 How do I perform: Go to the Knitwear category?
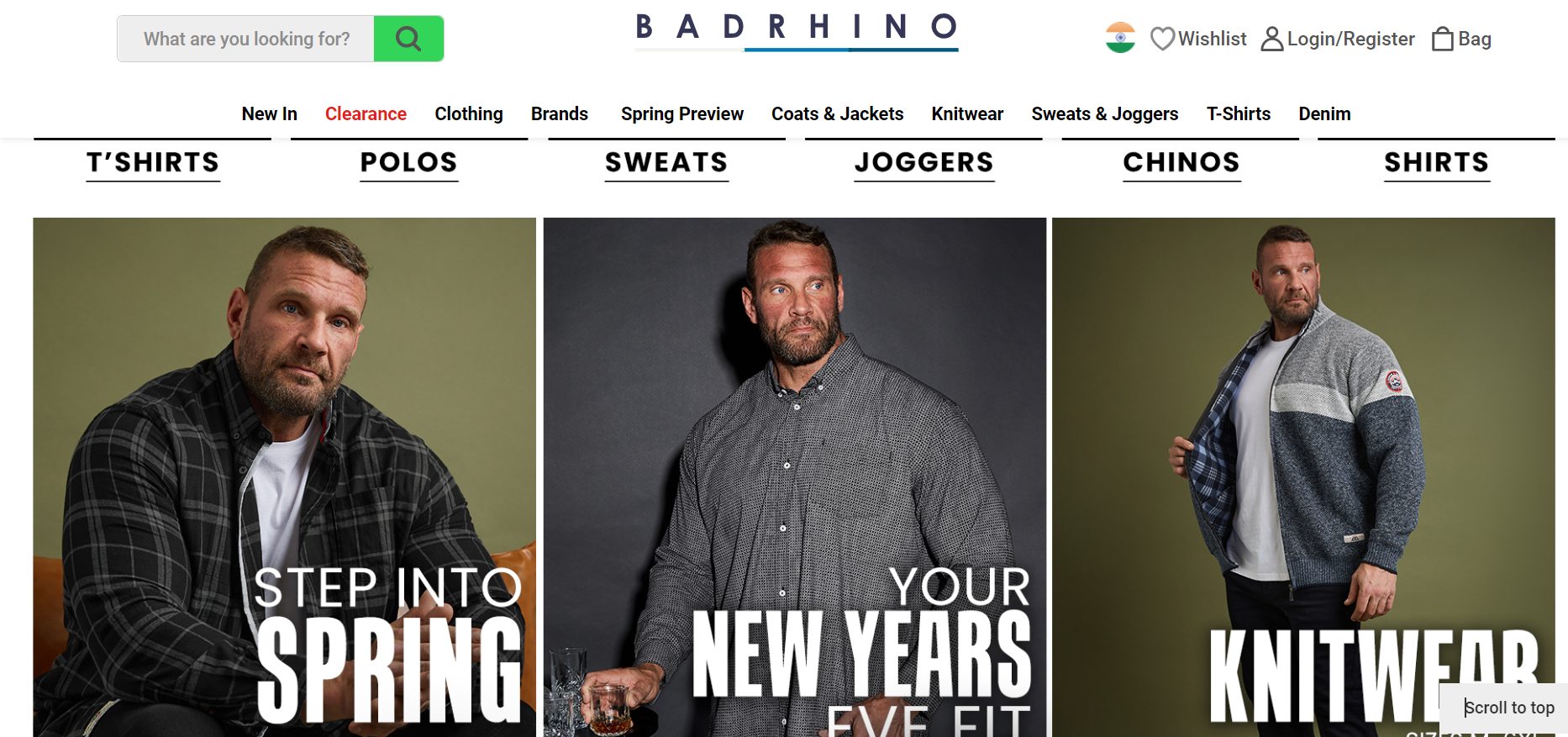click(x=967, y=113)
